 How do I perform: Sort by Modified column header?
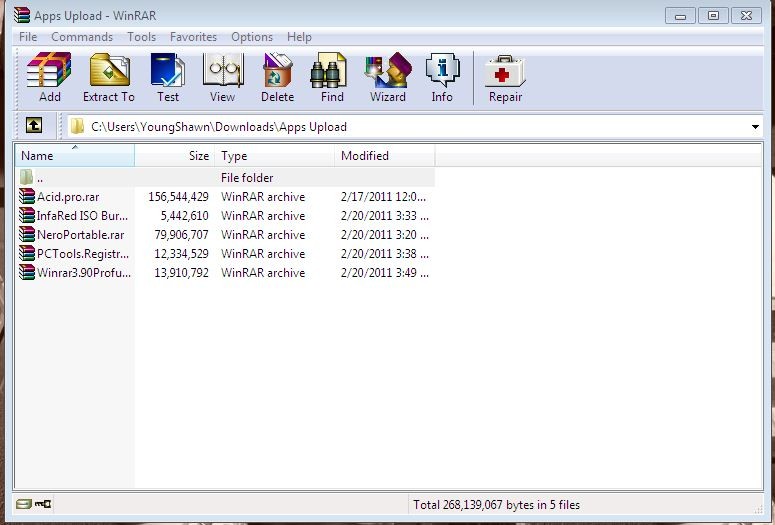[384, 156]
